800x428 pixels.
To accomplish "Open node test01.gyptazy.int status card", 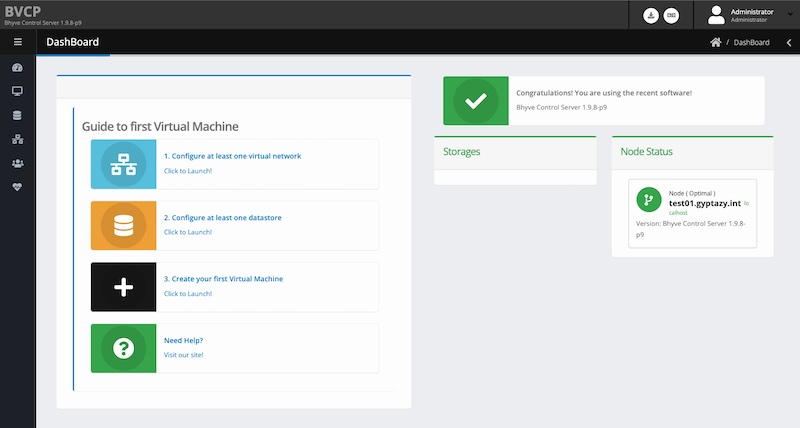I will click(x=694, y=214).
